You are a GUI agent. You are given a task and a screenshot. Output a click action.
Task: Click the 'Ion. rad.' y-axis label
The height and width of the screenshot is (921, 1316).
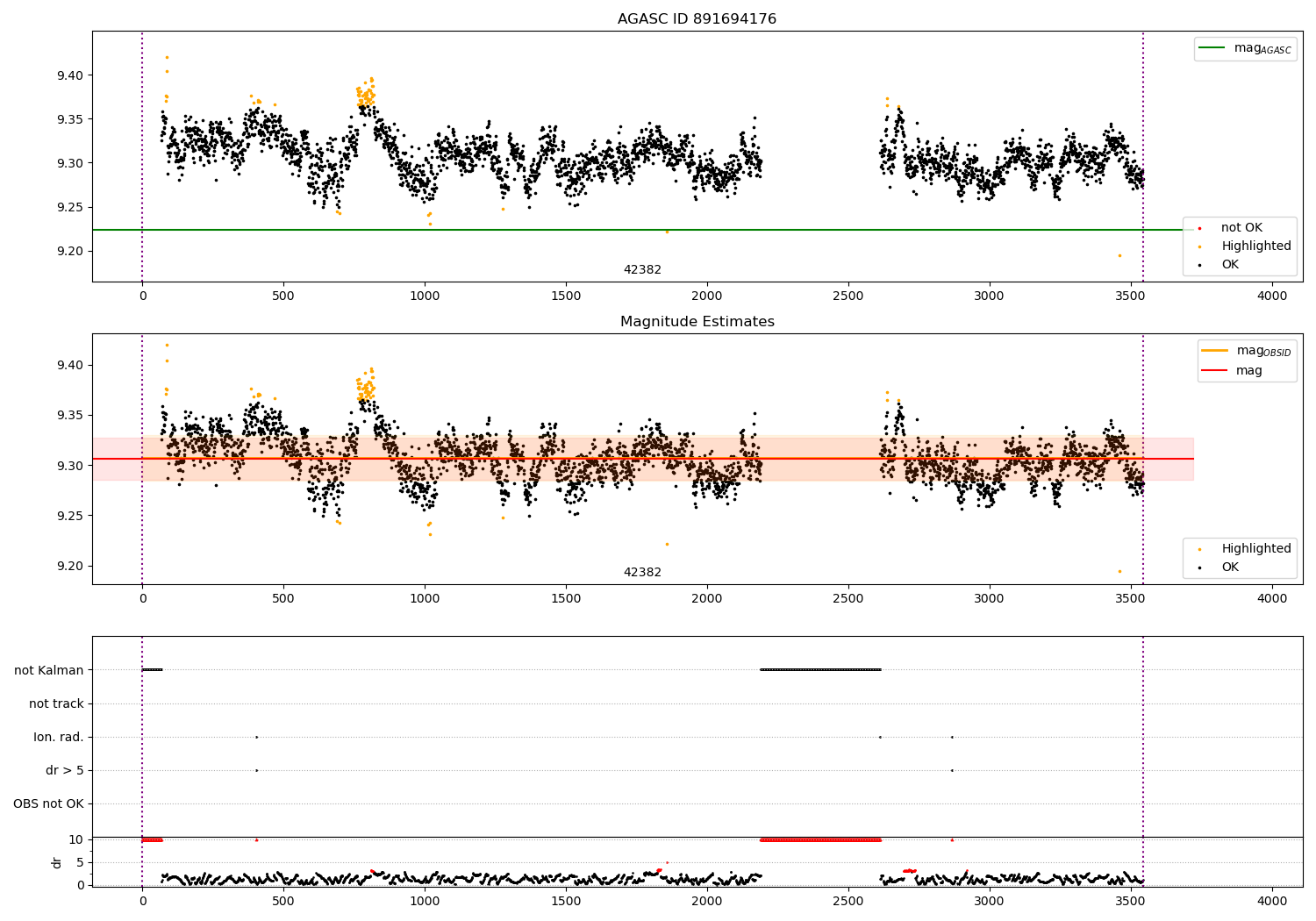pyautogui.click(x=59, y=737)
